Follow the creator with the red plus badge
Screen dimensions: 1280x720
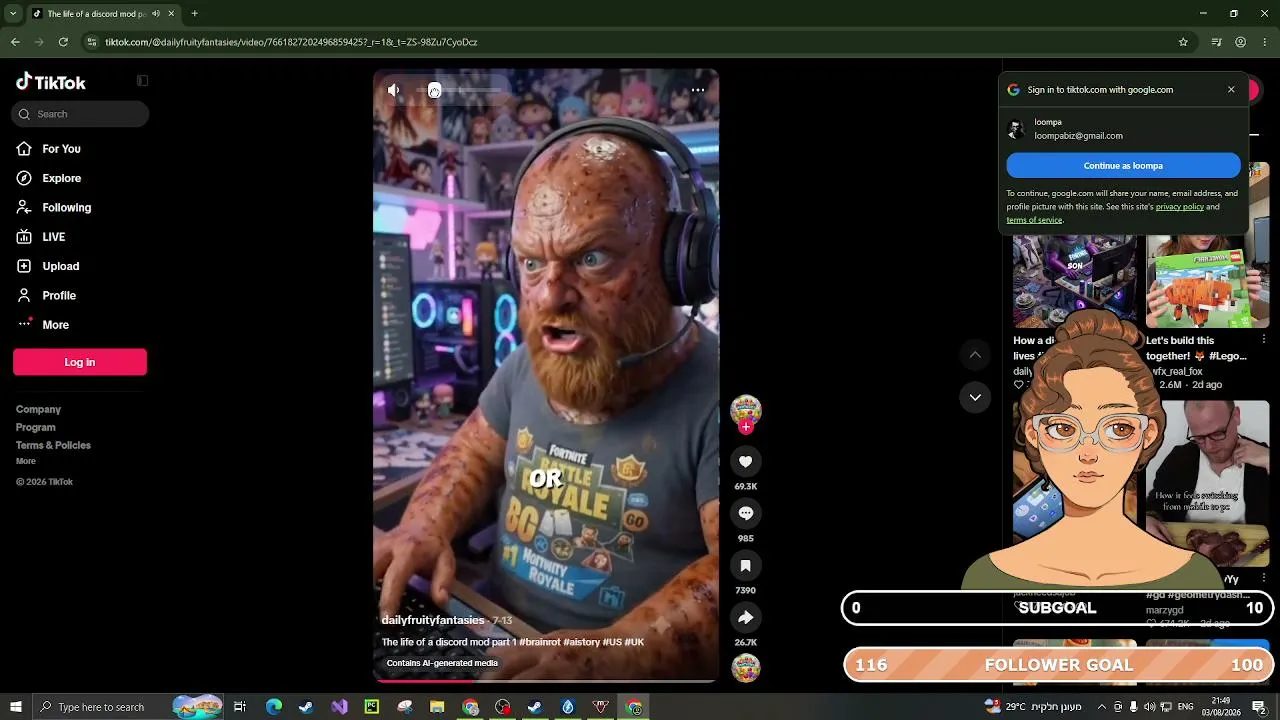tap(746, 427)
